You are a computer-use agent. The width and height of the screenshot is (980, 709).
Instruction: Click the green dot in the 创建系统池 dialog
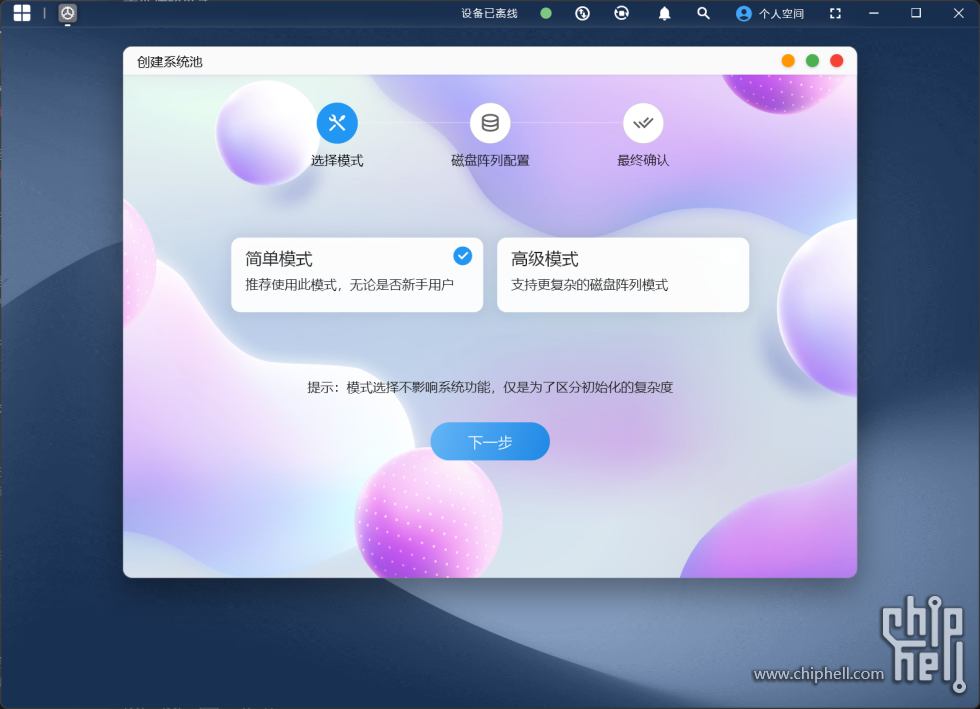[x=812, y=61]
